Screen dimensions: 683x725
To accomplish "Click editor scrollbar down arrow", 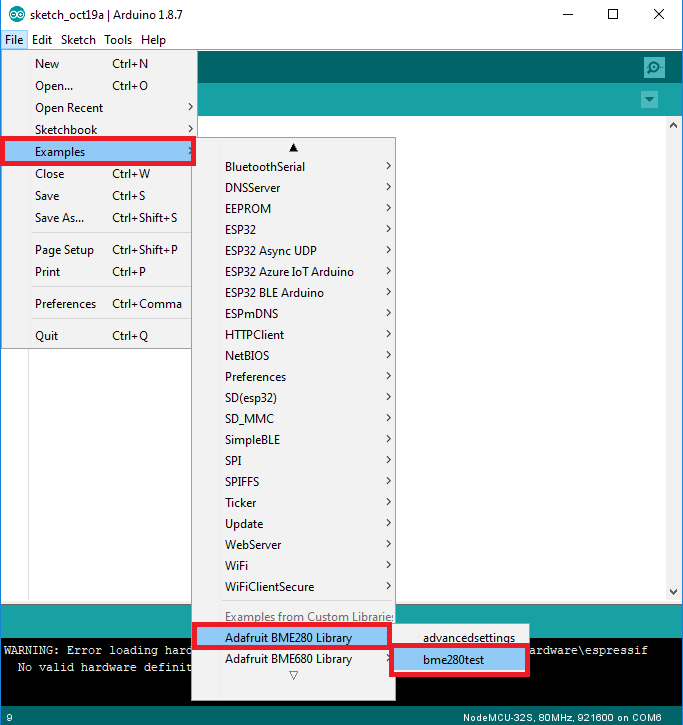I will click(x=673, y=592).
